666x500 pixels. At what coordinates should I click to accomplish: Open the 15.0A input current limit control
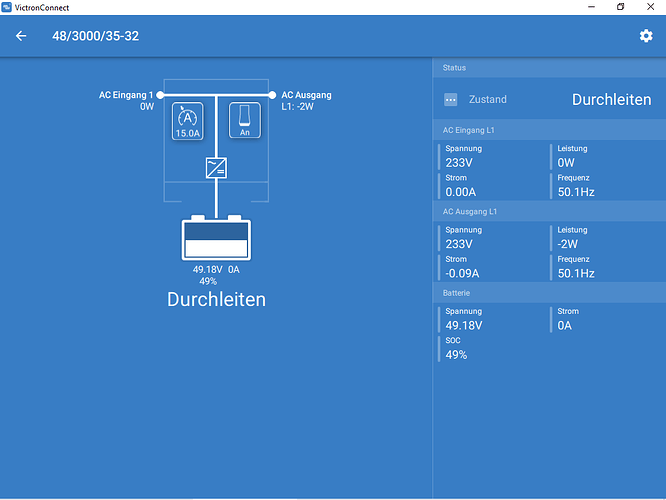point(187,121)
